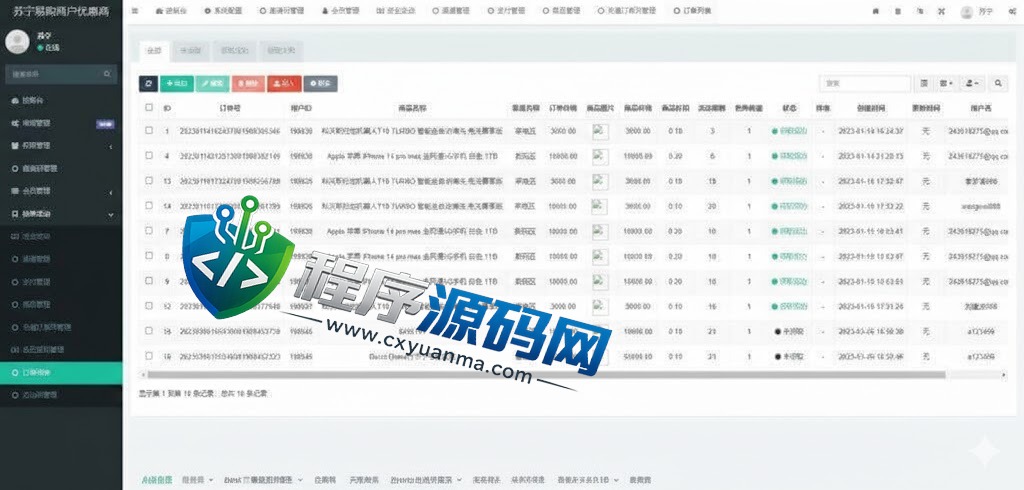Check the box for row ID 7
The width and height of the screenshot is (1024, 490).
149,231
